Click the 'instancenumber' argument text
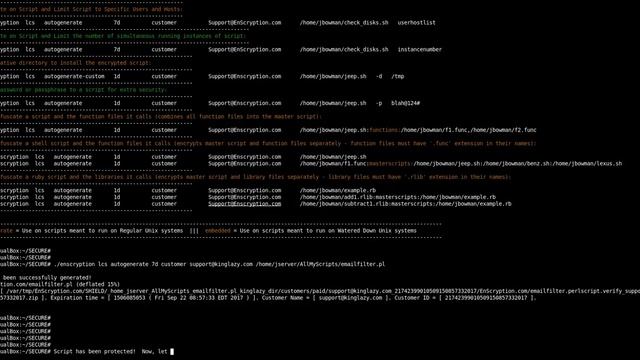Screen dimensions: 640x360 [420, 50]
